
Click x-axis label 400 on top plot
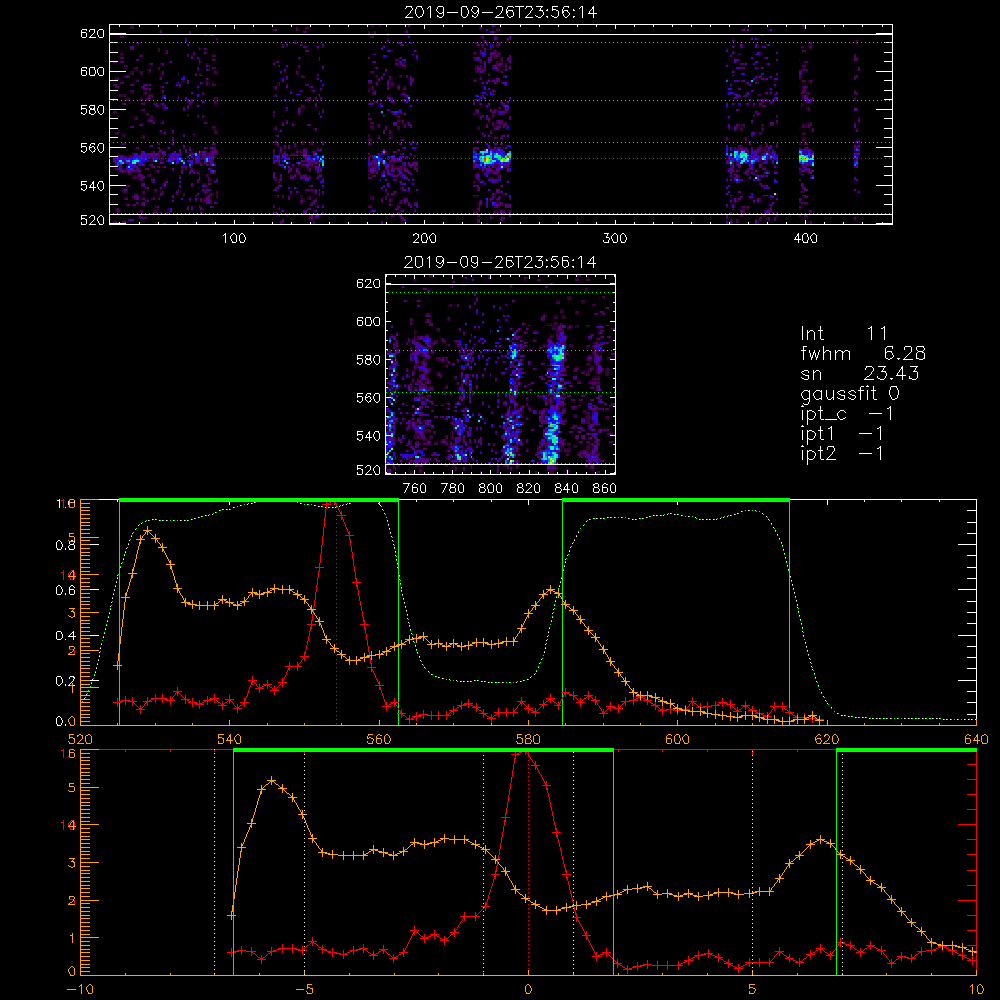click(805, 239)
